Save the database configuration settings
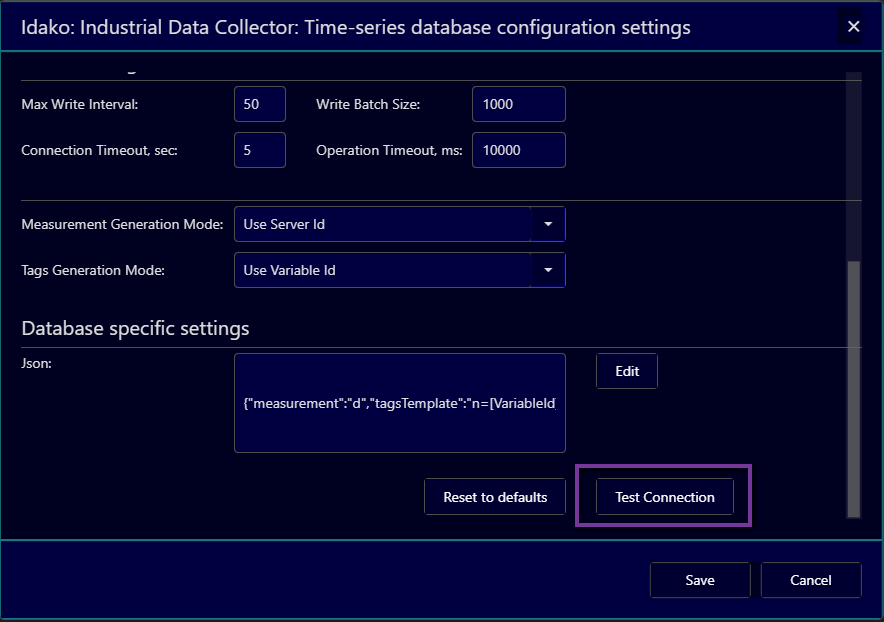The height and width of the screenshot is (622, 884). [700, 580]
